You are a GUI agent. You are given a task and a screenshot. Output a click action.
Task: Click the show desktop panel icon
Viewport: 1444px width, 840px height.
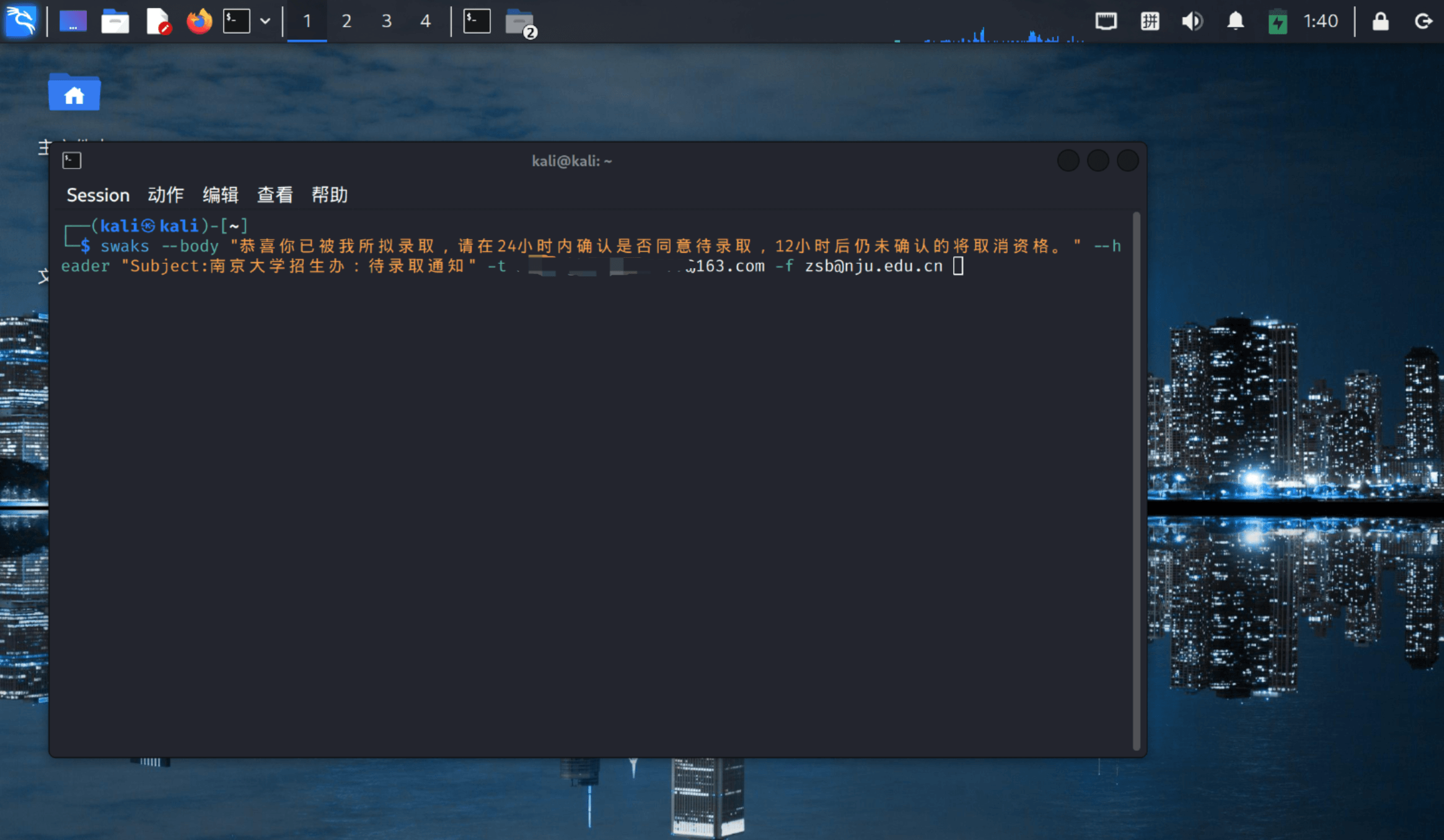click(73, 21)
